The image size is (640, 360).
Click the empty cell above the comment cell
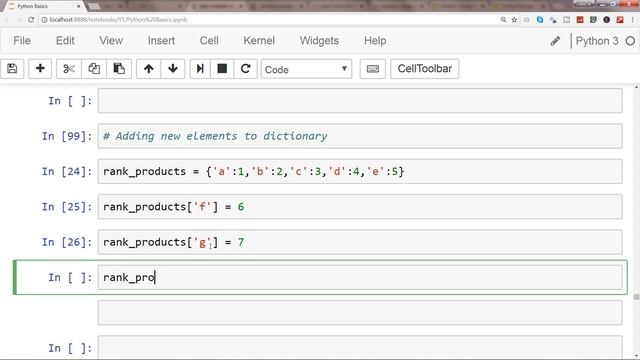pyautogui.click(x=360, y=100)
